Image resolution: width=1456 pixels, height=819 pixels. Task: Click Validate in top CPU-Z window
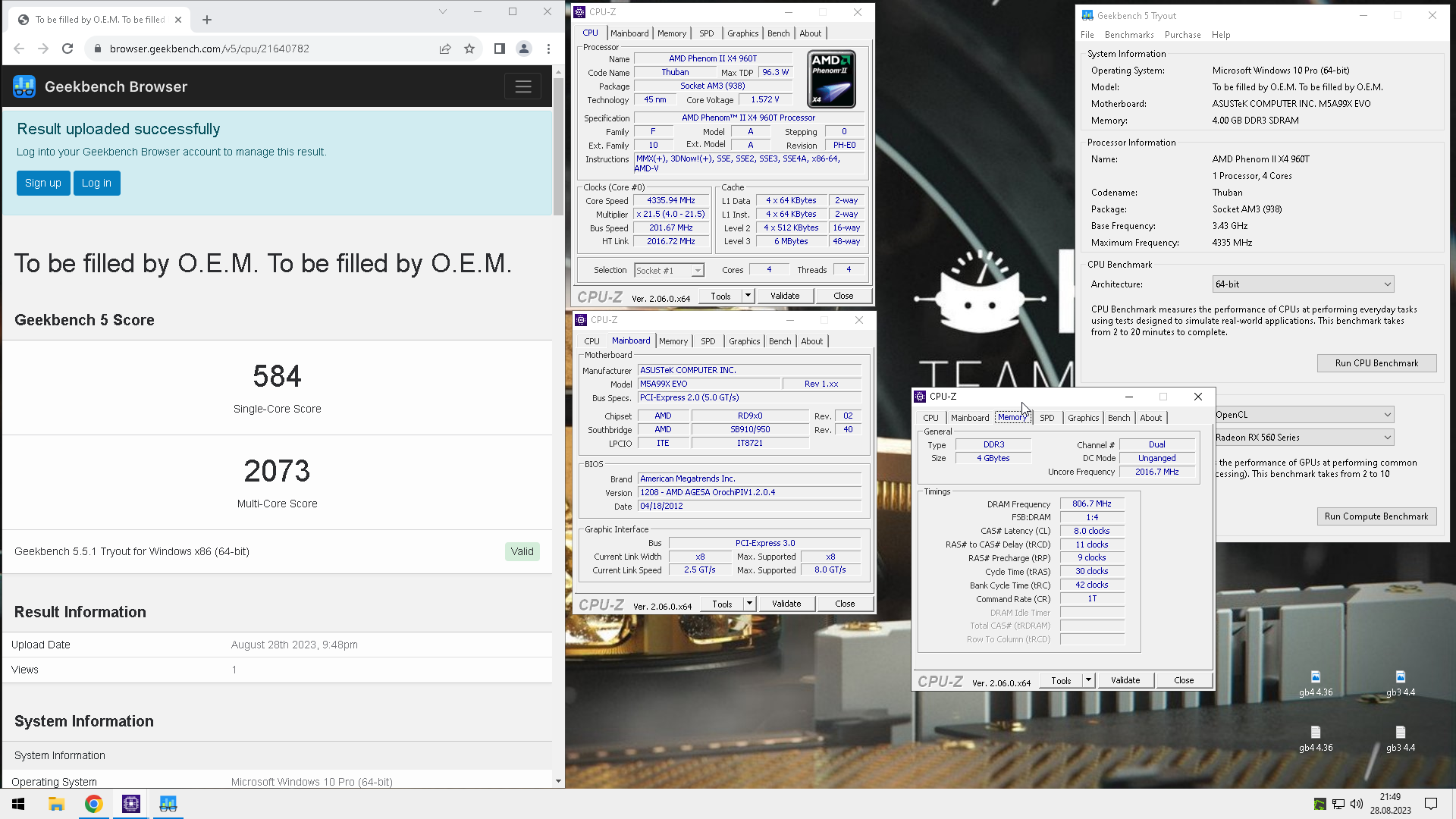(x=785, y=296)
